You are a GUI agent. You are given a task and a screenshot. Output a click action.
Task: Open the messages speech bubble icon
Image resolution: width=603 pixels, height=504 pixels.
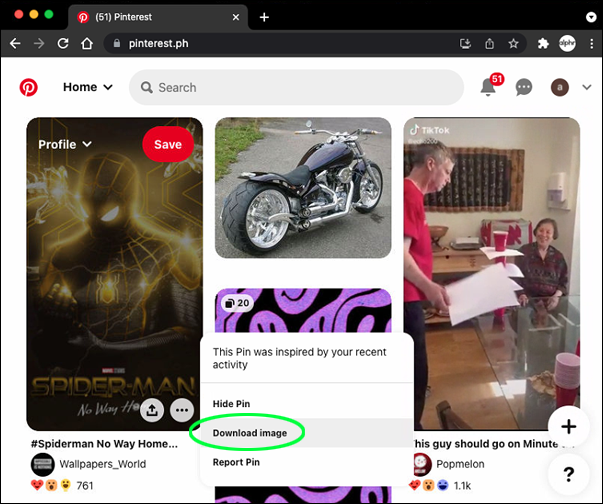pyautogui.click(x=524, y=87)
